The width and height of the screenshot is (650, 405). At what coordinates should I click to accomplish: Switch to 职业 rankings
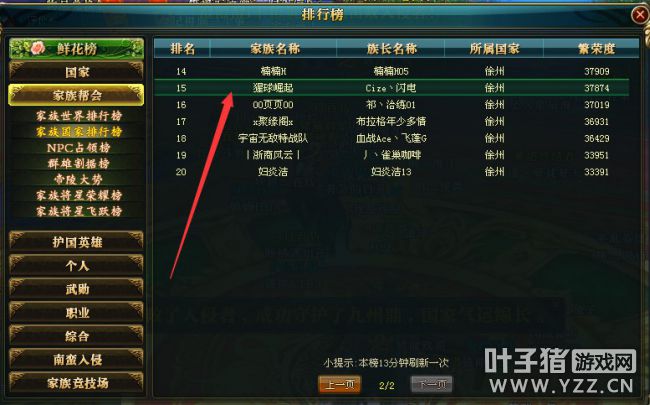click(77, 313)
